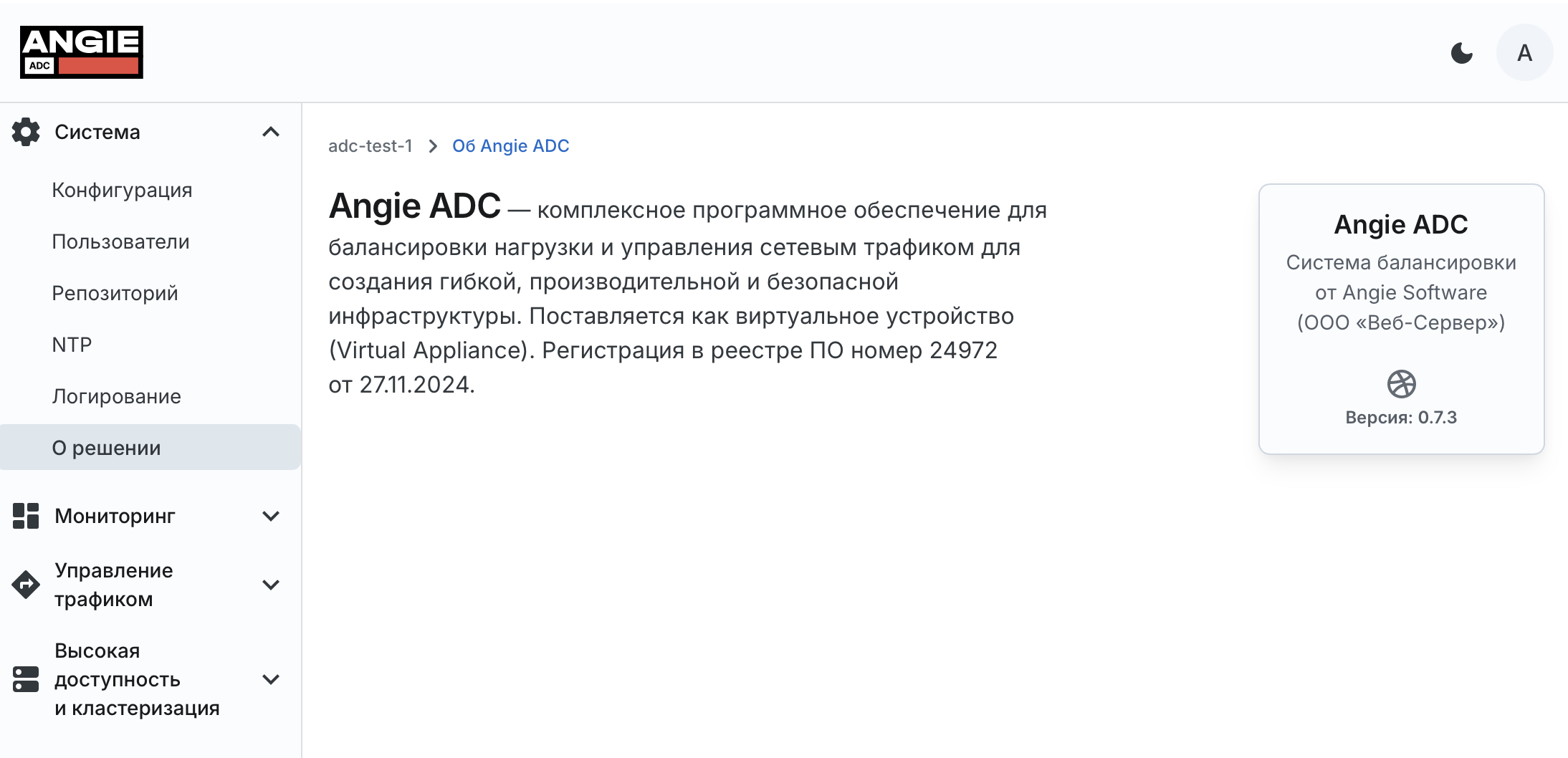Select О решении sidebar item
1568x758 pixels.
point(150,448)
